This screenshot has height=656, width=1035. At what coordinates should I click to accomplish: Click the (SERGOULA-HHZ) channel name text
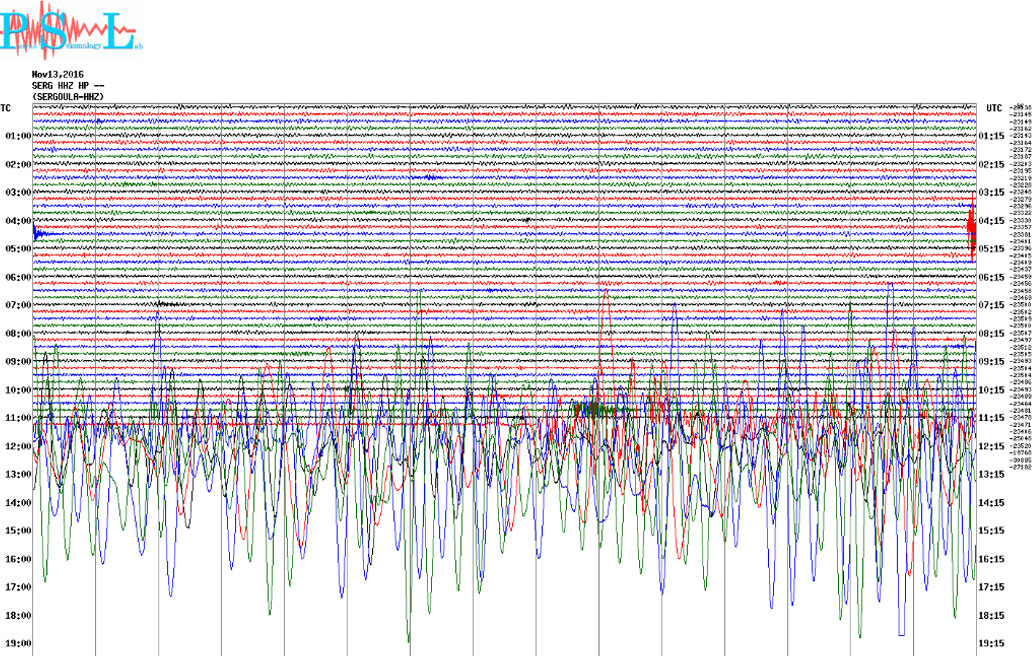67,96
